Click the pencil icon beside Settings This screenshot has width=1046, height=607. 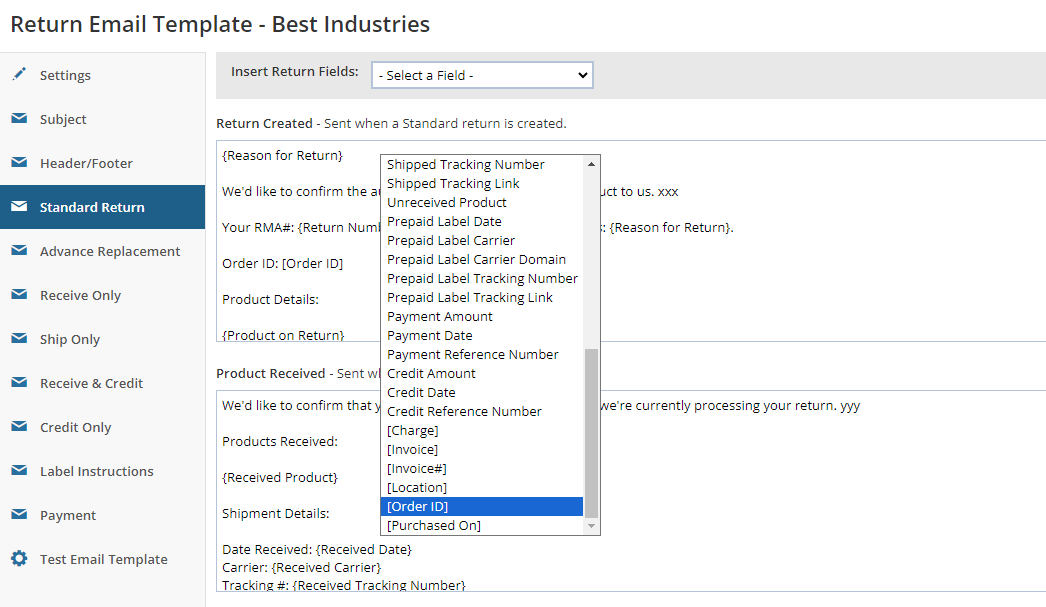tap(19, 75)
